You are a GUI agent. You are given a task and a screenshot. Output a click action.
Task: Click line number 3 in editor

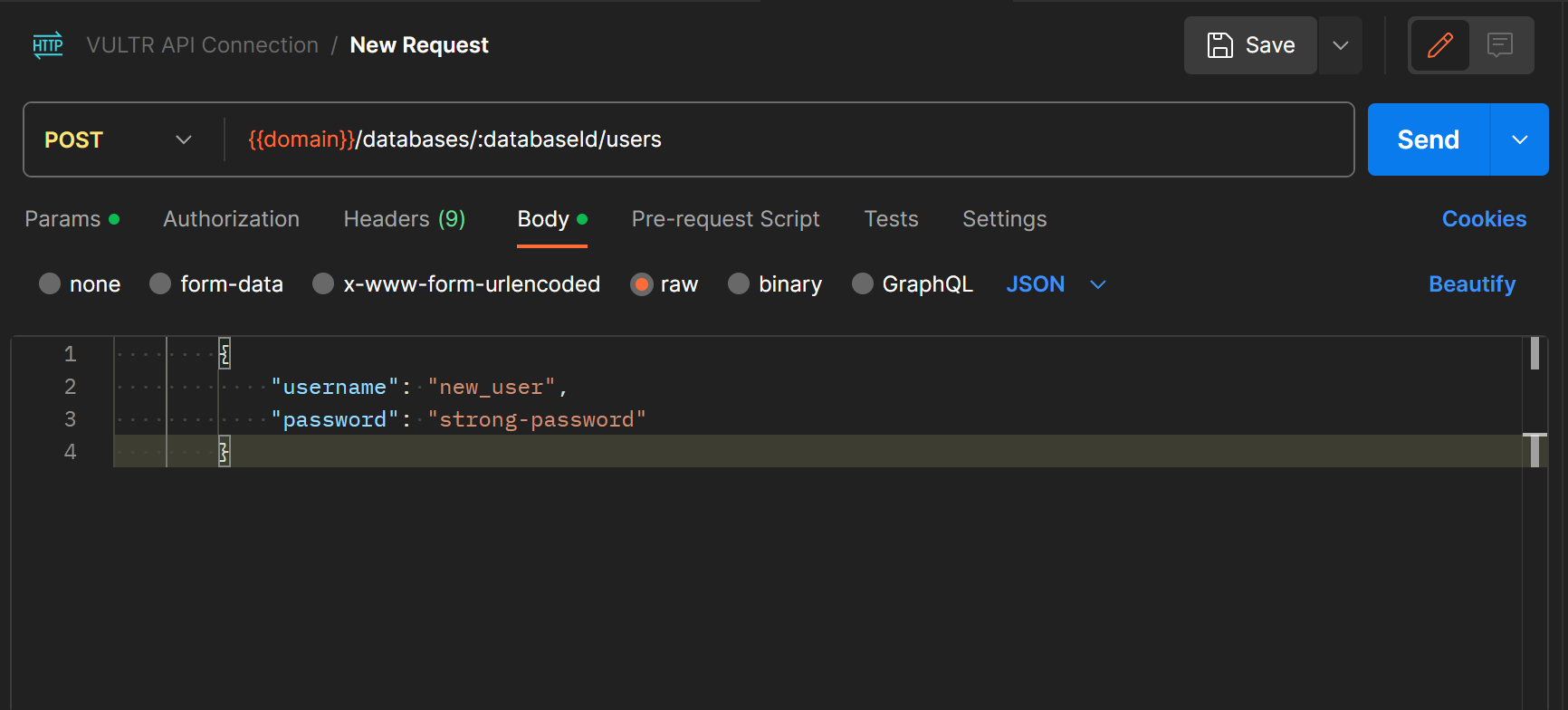pos(70,419)
